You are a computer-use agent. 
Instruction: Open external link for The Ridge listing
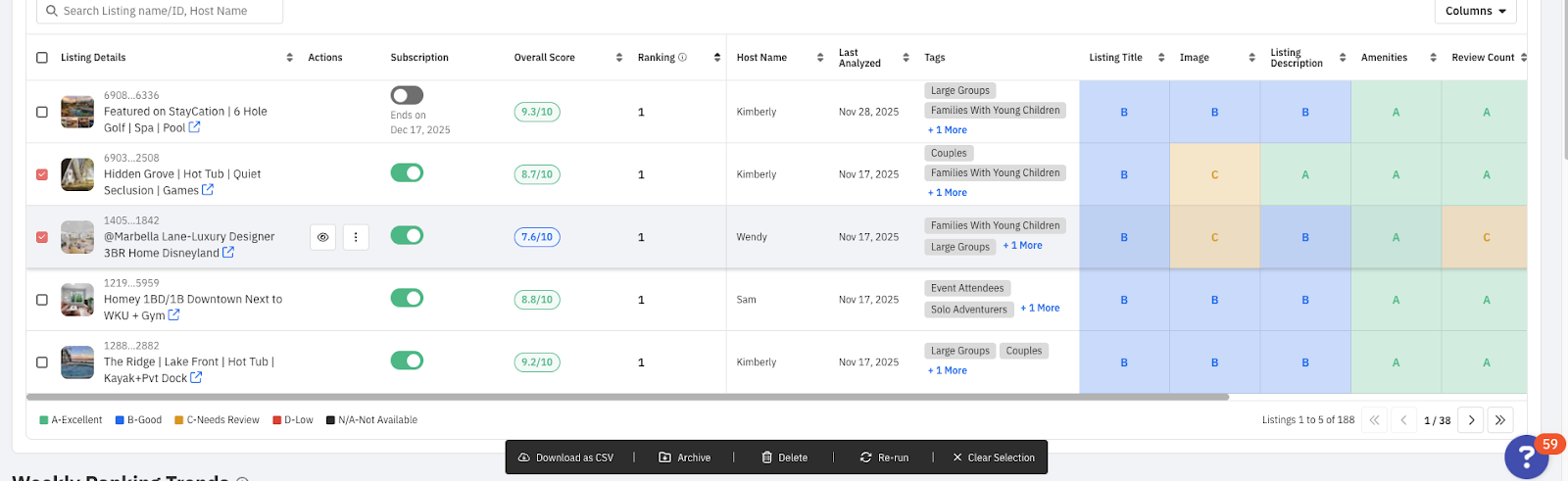(196, 377)
